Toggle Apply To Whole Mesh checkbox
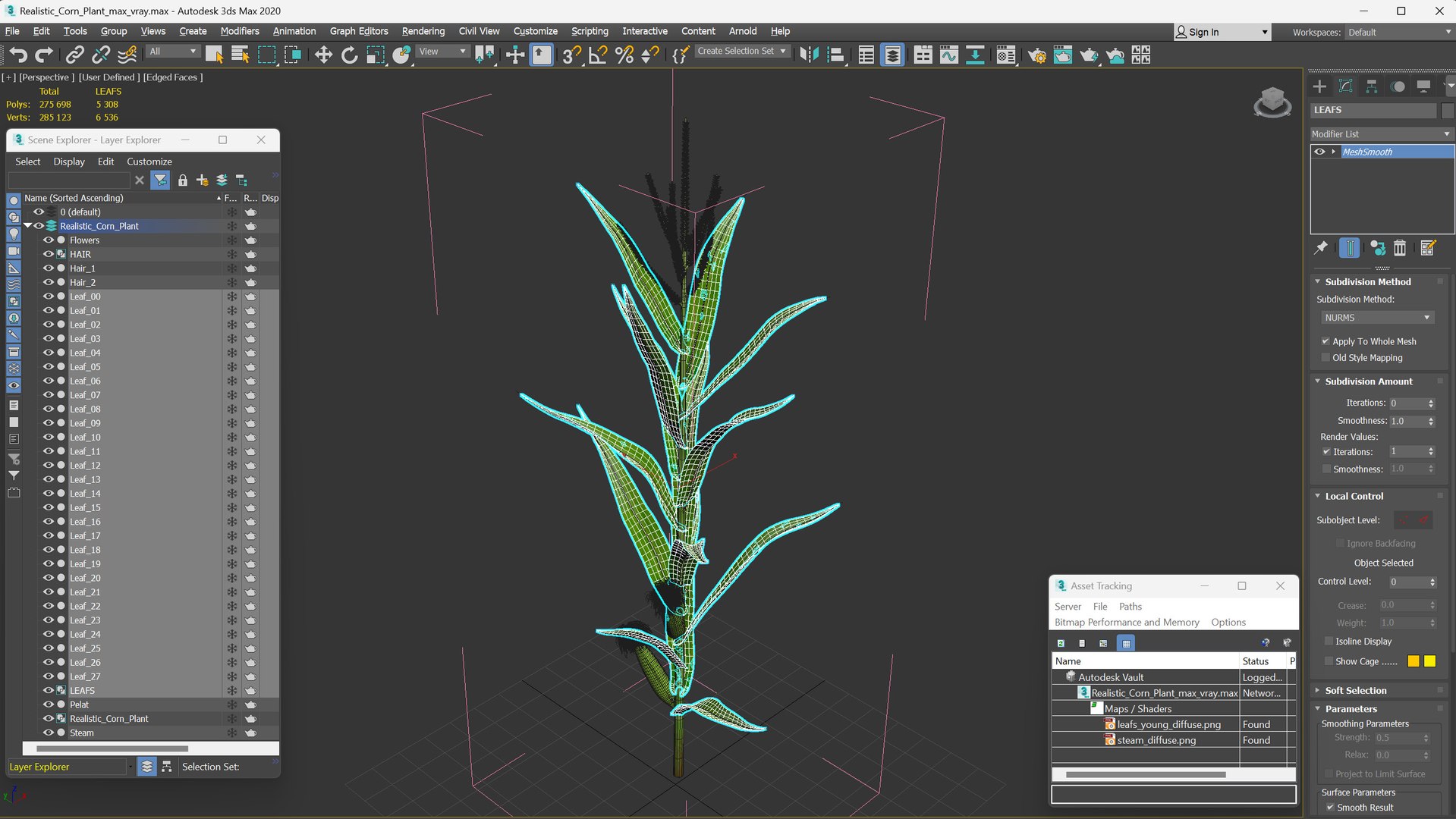The width and height of the screenshot is (1456, 819). tap(1325, 341)
